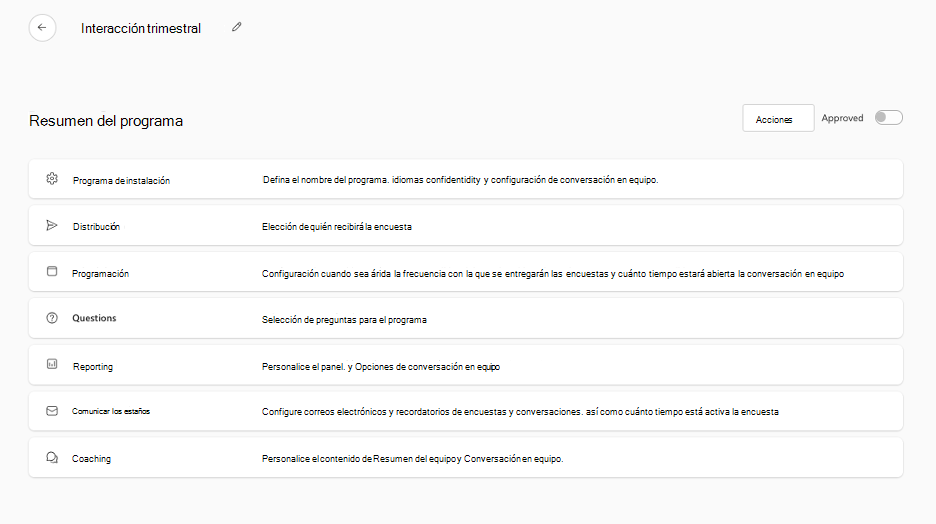Click the pencil icon to edit name
This screenshot has height=524, width=936.
(237, 27)
